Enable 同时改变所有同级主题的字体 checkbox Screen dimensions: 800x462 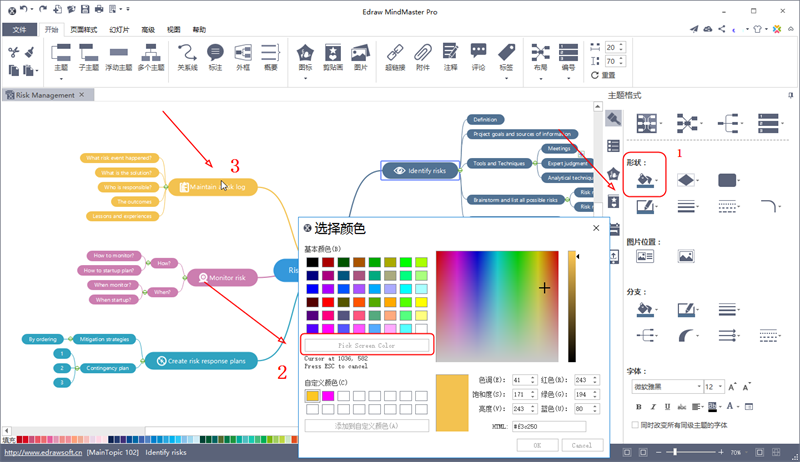pyautogui.click(x=635, y=425)
